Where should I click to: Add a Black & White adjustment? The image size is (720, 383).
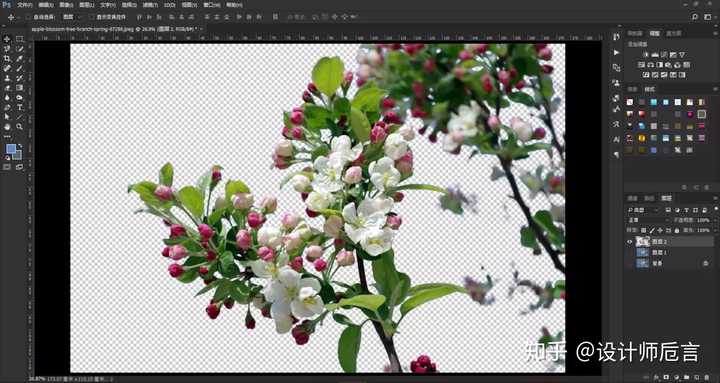[x=660, y=65]
